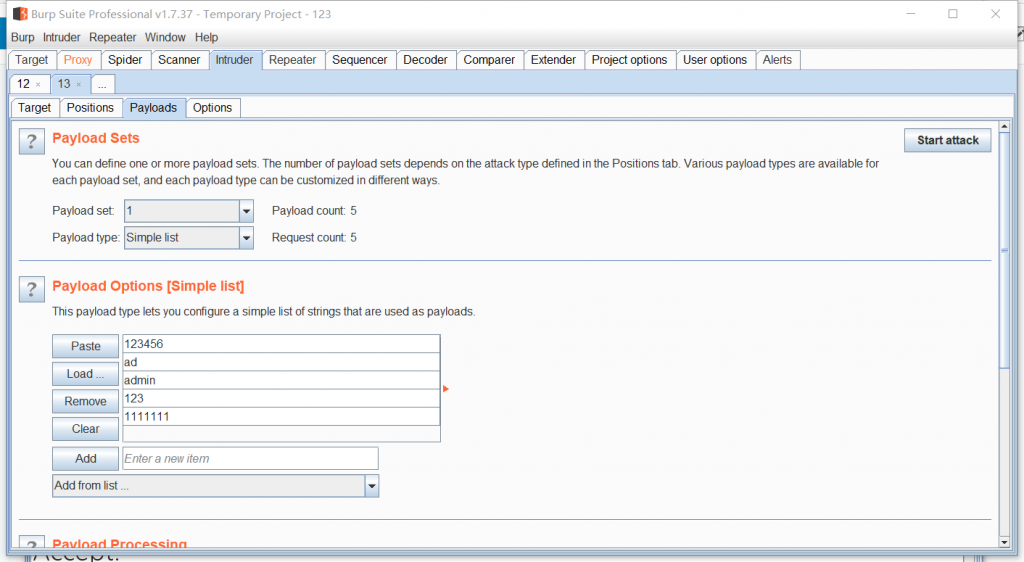Open the Payload type Simple list dropdown
Image resolution: width=1024 pixels, height=562 pixels.
click(246, 238)
